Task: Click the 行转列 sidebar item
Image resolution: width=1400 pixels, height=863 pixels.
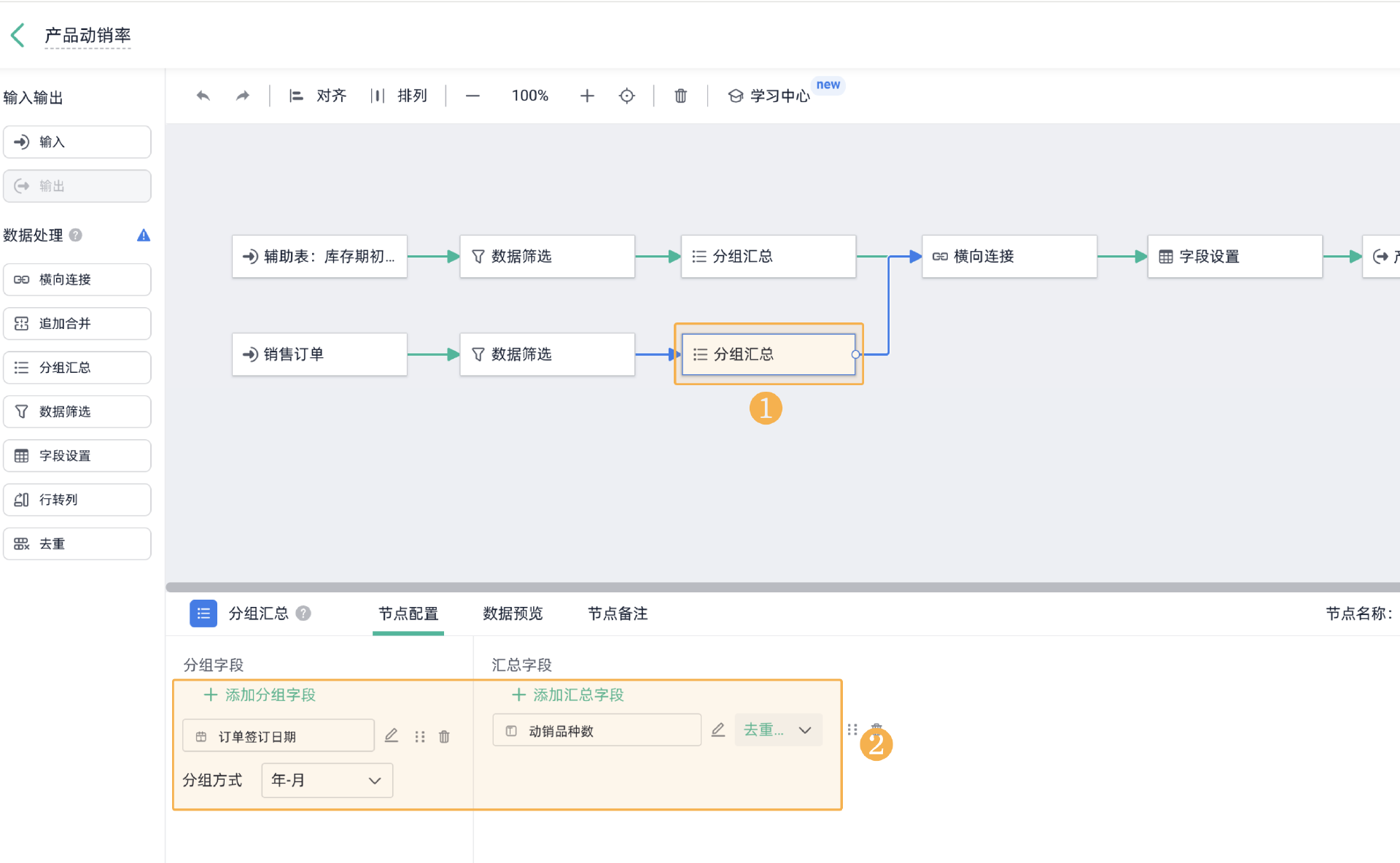Action: 77,500
